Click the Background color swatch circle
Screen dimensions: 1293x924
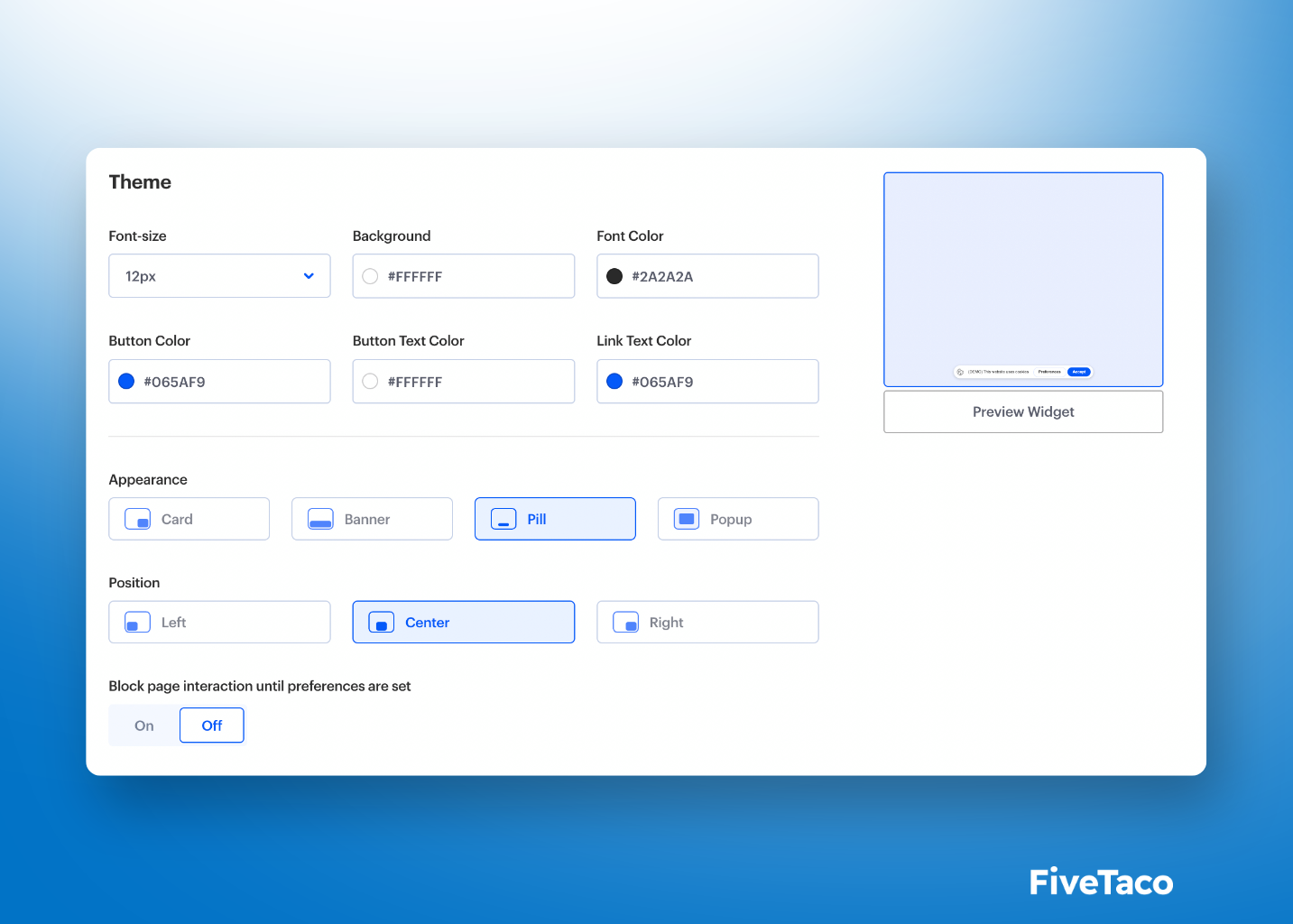(x=370, y=276)
